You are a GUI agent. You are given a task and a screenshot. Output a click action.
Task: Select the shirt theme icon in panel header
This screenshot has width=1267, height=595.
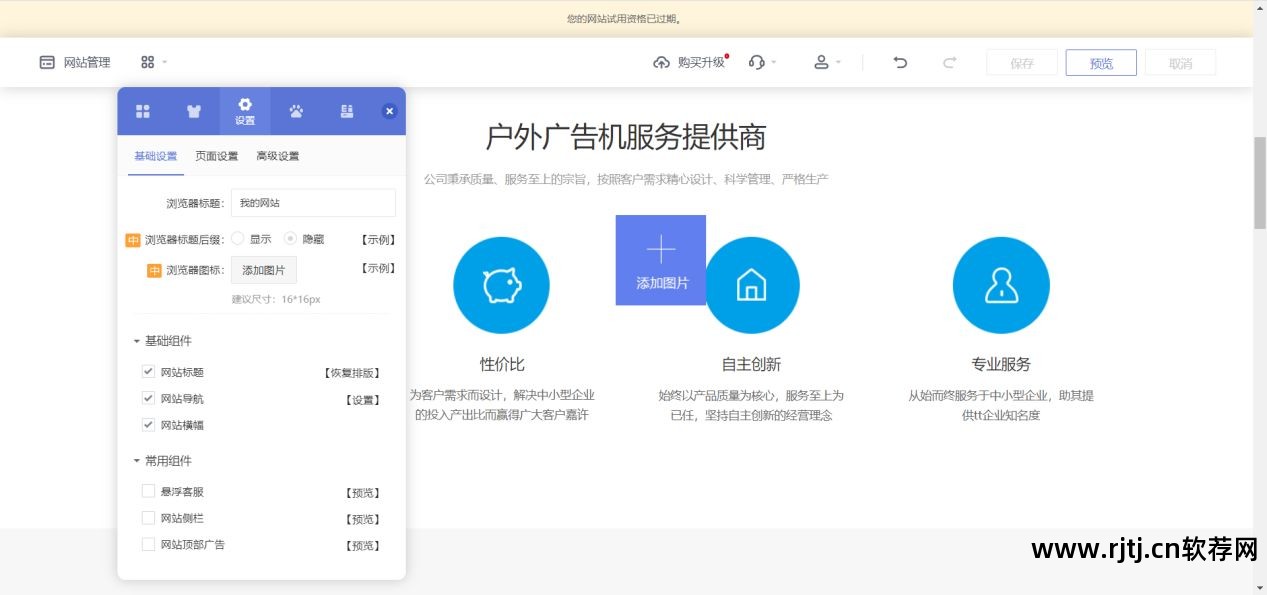point(195,111)
